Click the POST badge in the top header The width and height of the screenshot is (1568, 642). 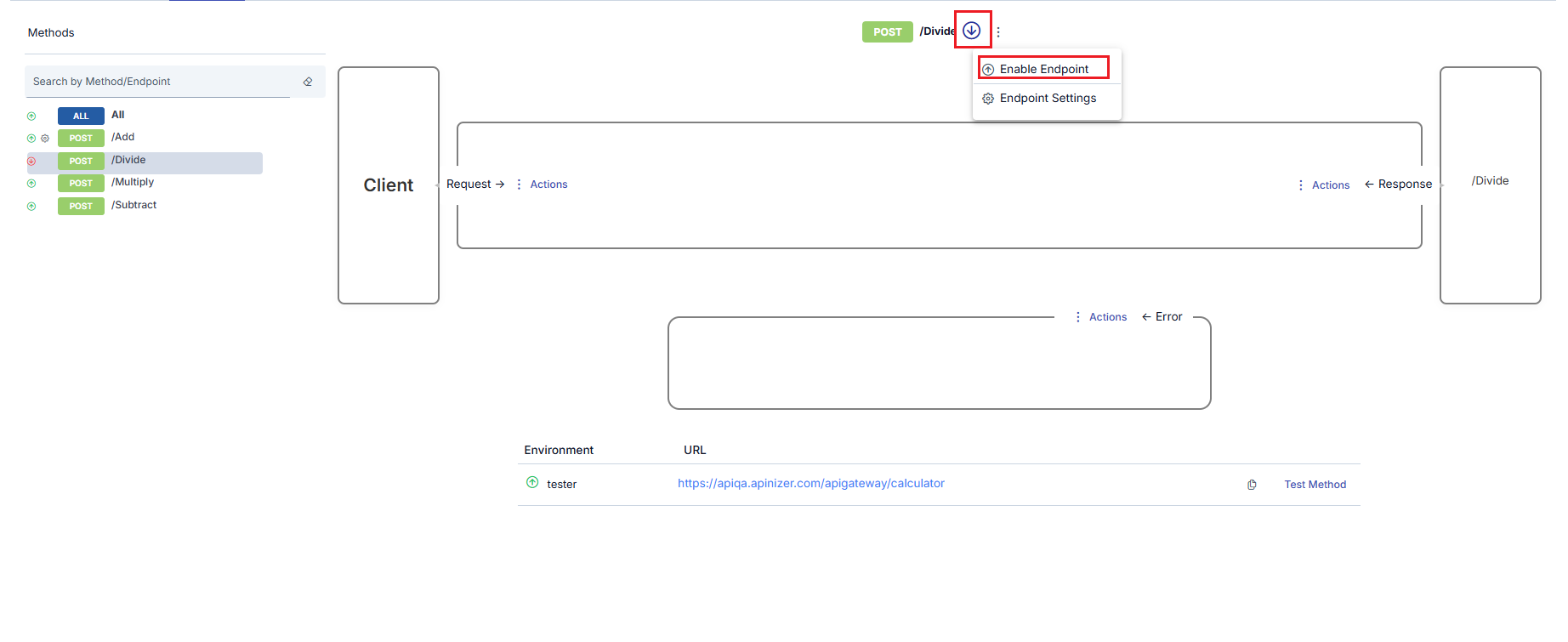pos(887,31)
